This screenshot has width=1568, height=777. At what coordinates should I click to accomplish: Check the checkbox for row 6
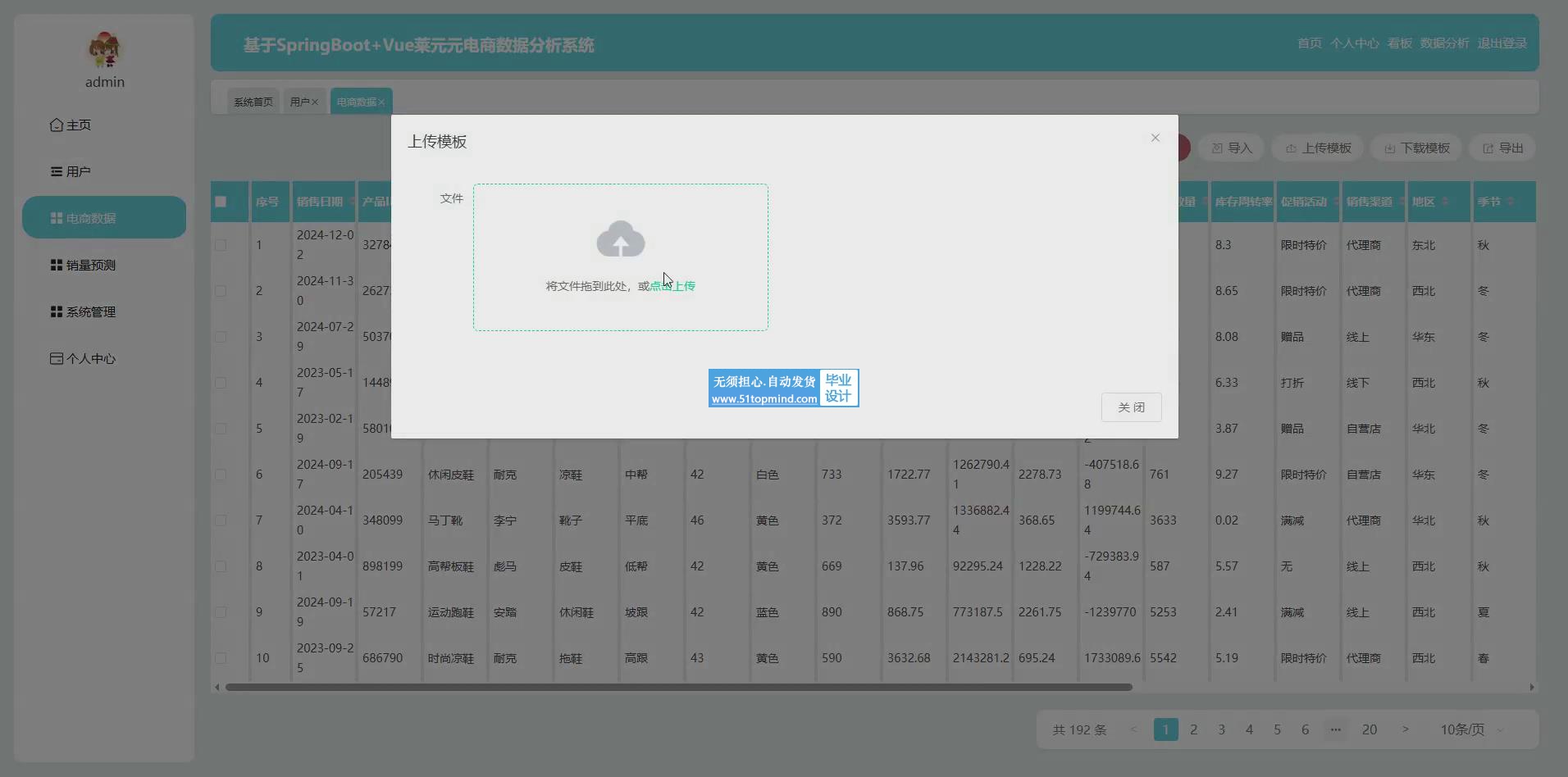coord(221,475)
